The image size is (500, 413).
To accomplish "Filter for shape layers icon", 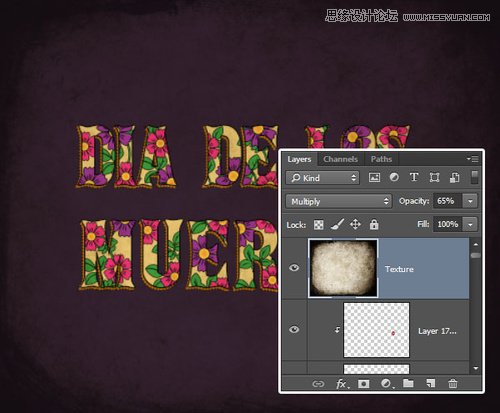I will click(434, 177).
